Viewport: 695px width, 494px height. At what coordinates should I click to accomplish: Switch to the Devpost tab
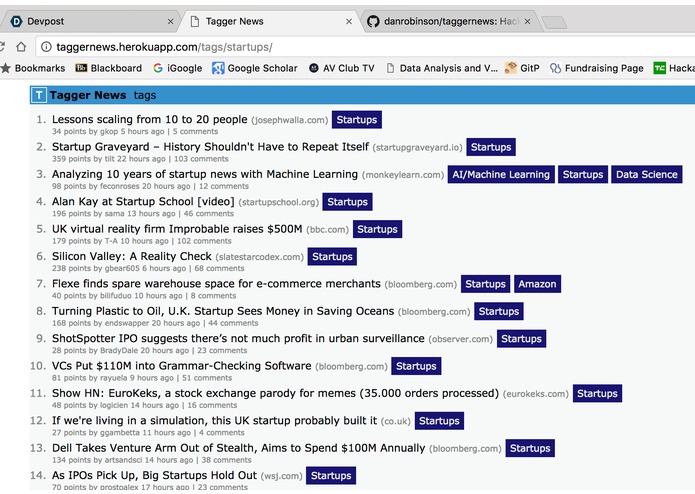pos(89,21)
